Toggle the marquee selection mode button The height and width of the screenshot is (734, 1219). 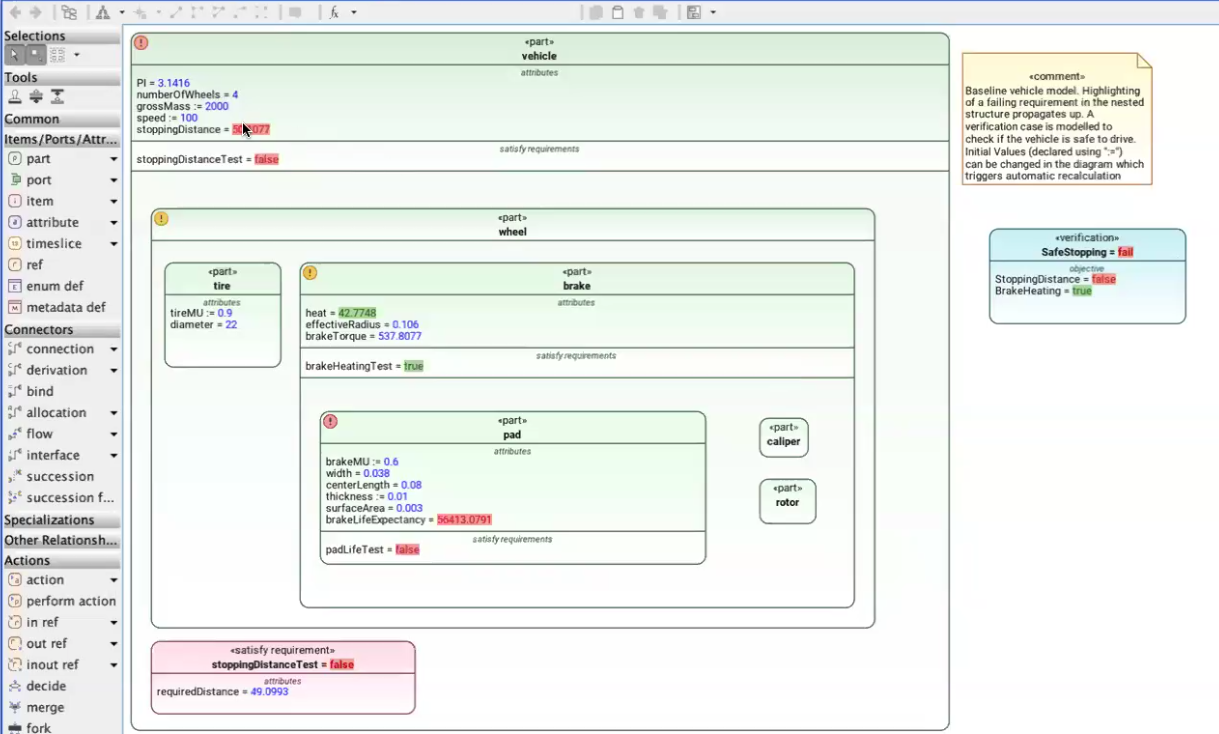(x=36, y=55)
